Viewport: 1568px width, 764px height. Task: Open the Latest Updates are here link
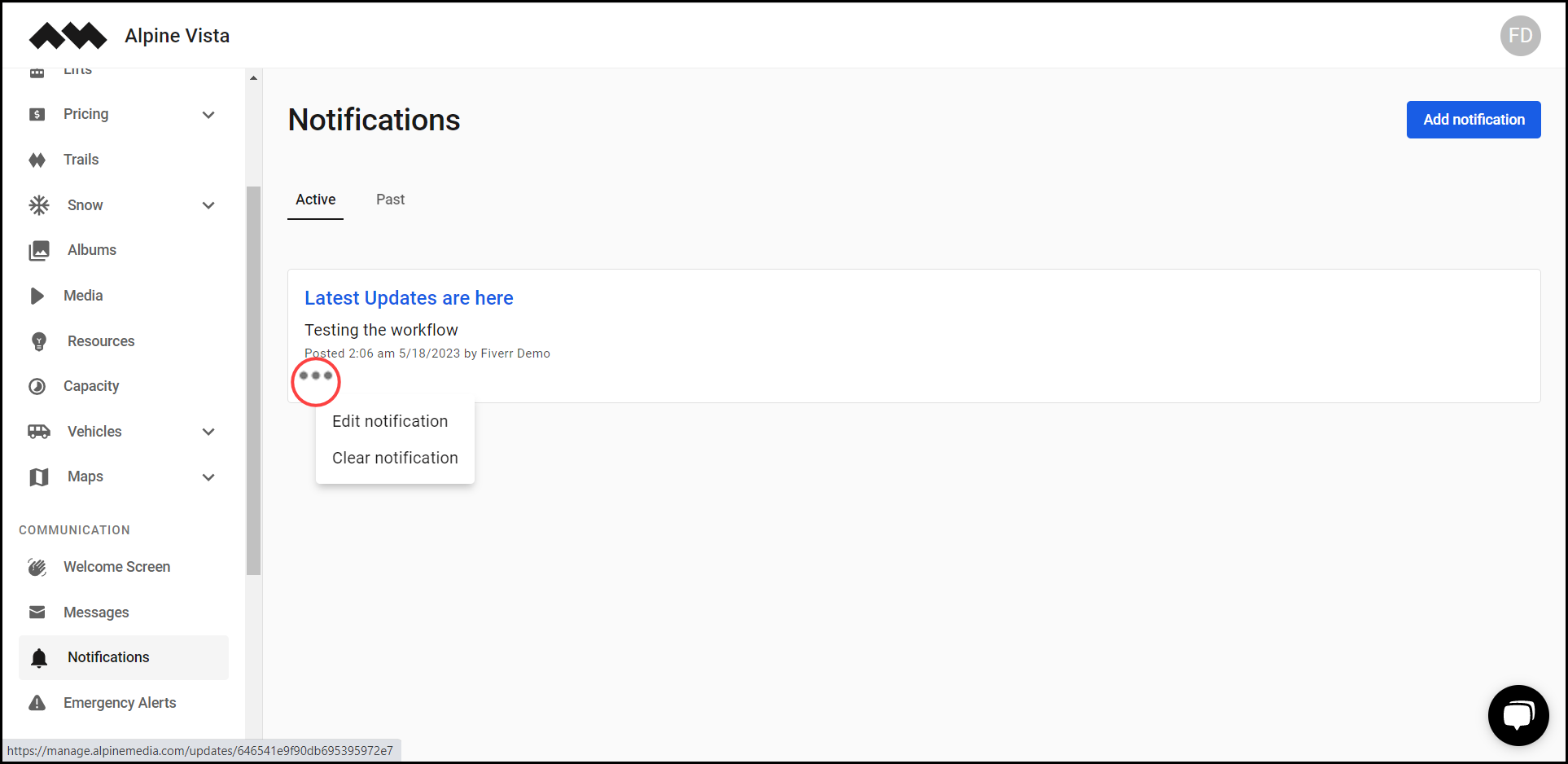pyautogui.click(x=409, y=298)
